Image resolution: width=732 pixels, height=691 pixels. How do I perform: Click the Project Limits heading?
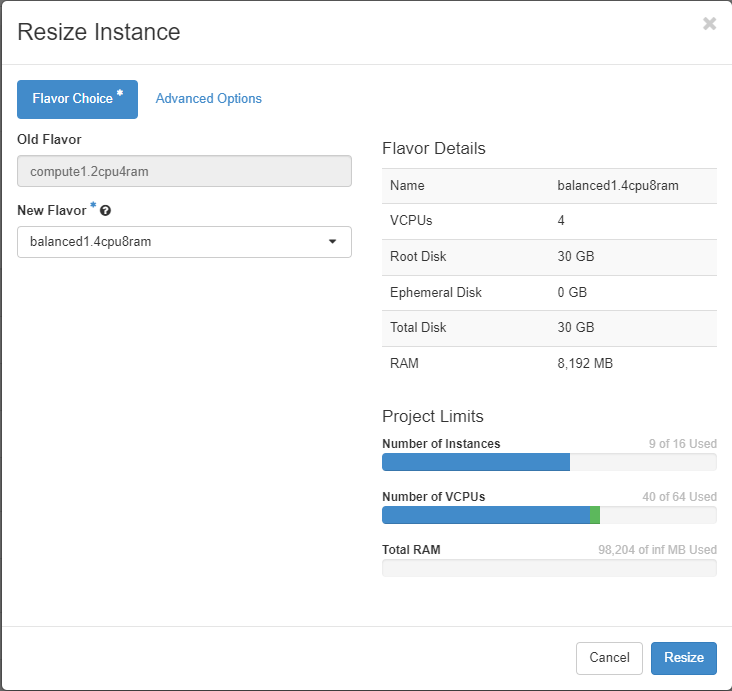click(432, 416)
